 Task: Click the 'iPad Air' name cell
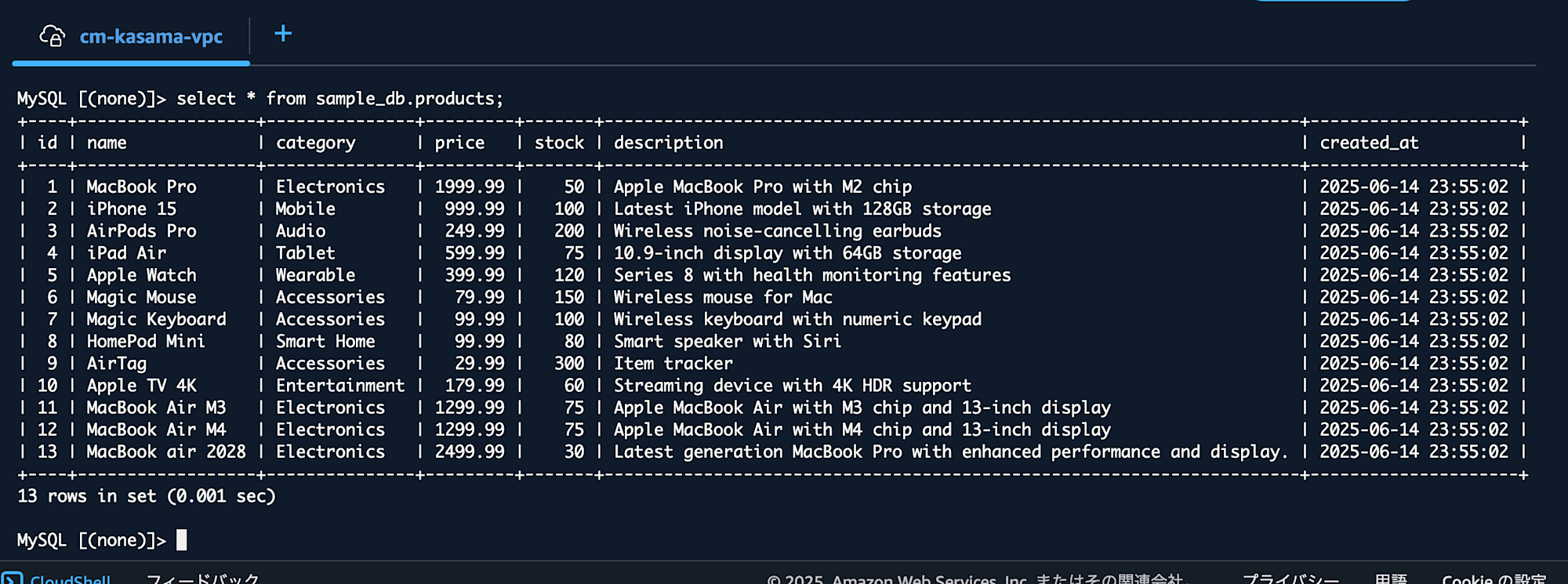point(126,252)
